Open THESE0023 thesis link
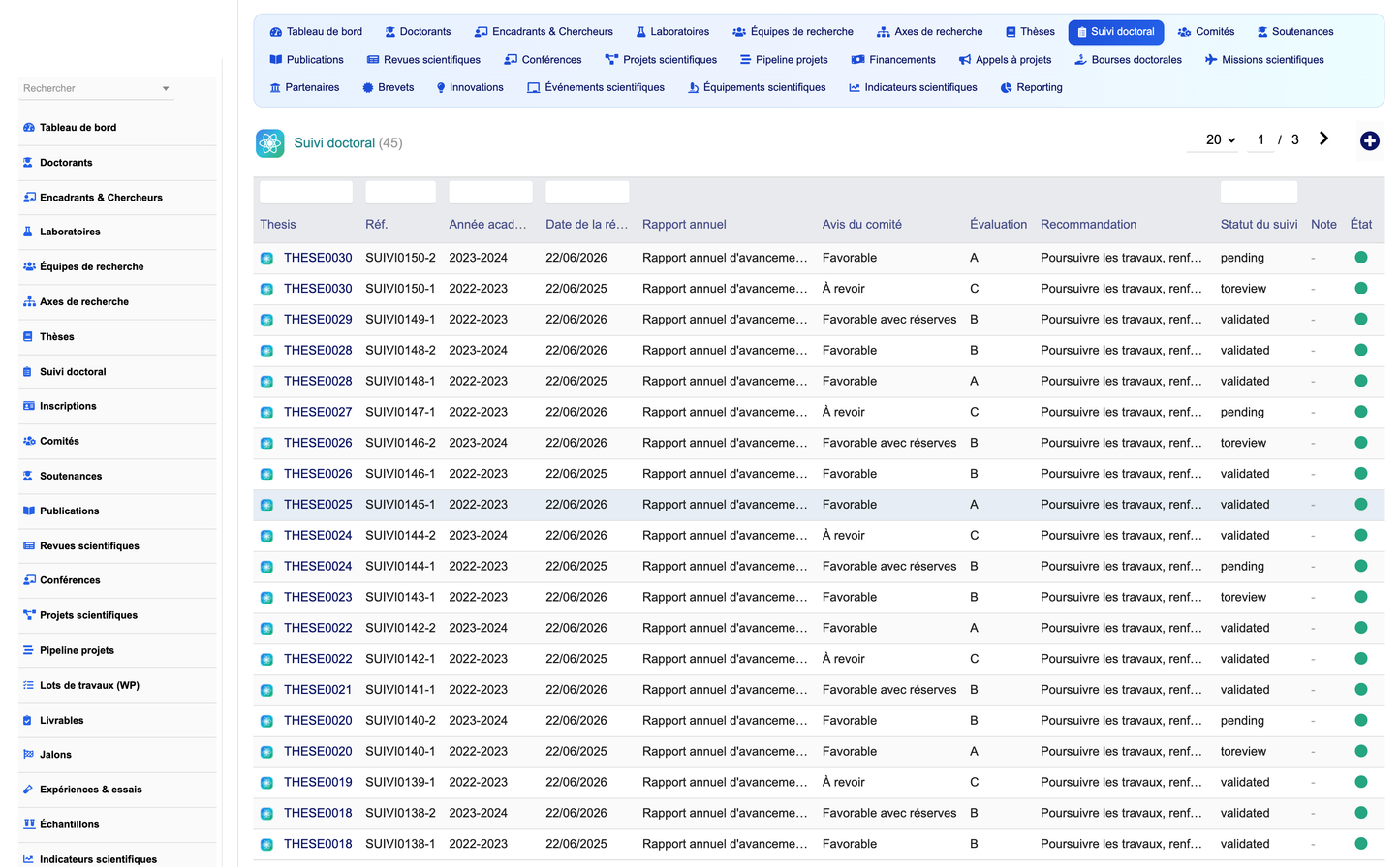Viewport: 1400px width, 867px height. pyautogui.click(x=318, y=598)
